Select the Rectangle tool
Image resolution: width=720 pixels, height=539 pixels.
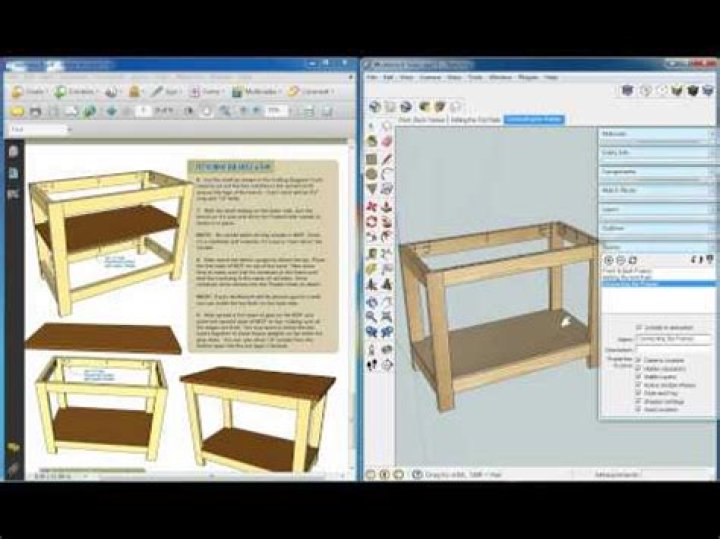[371, 159]
